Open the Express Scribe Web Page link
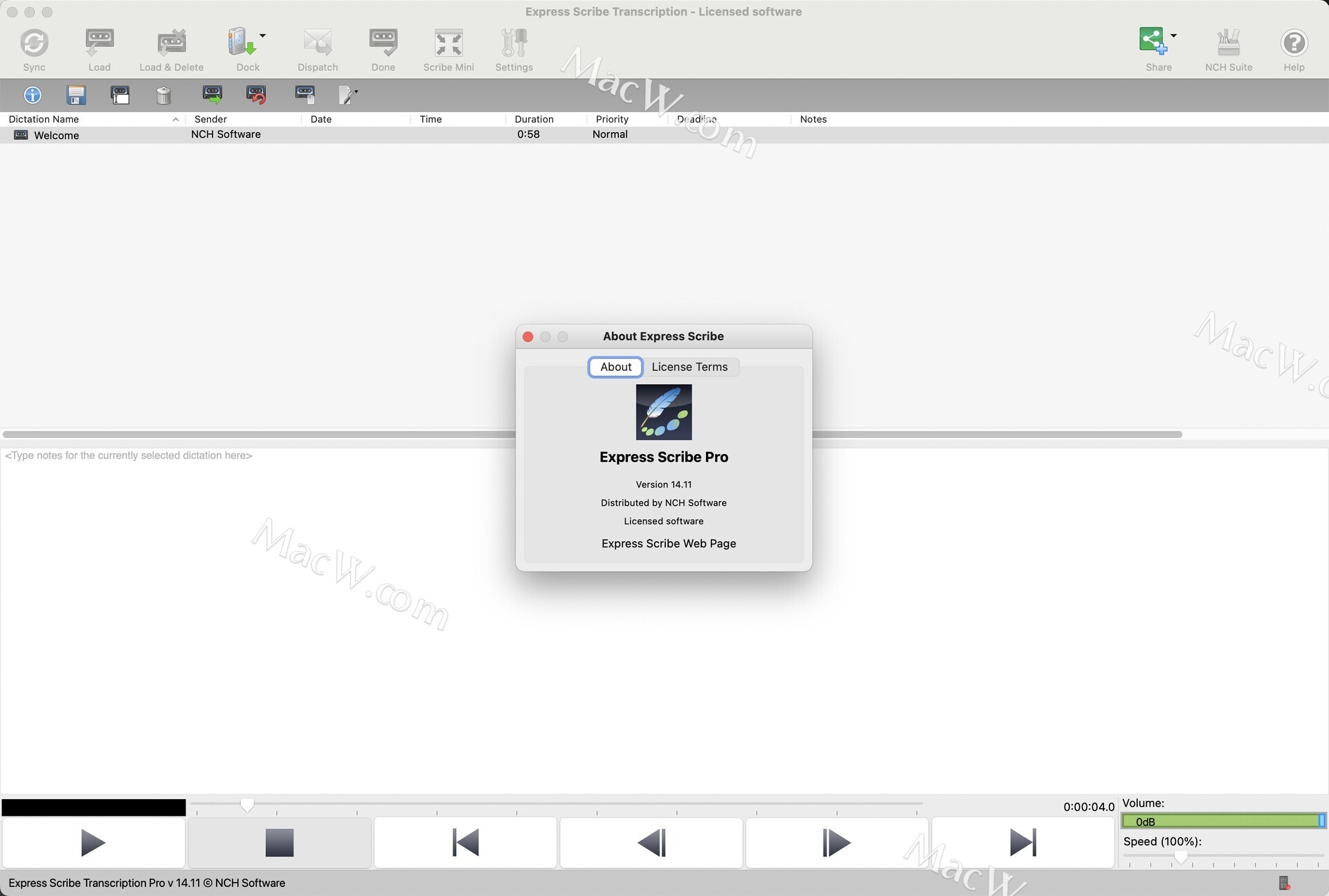 point(668,543)
